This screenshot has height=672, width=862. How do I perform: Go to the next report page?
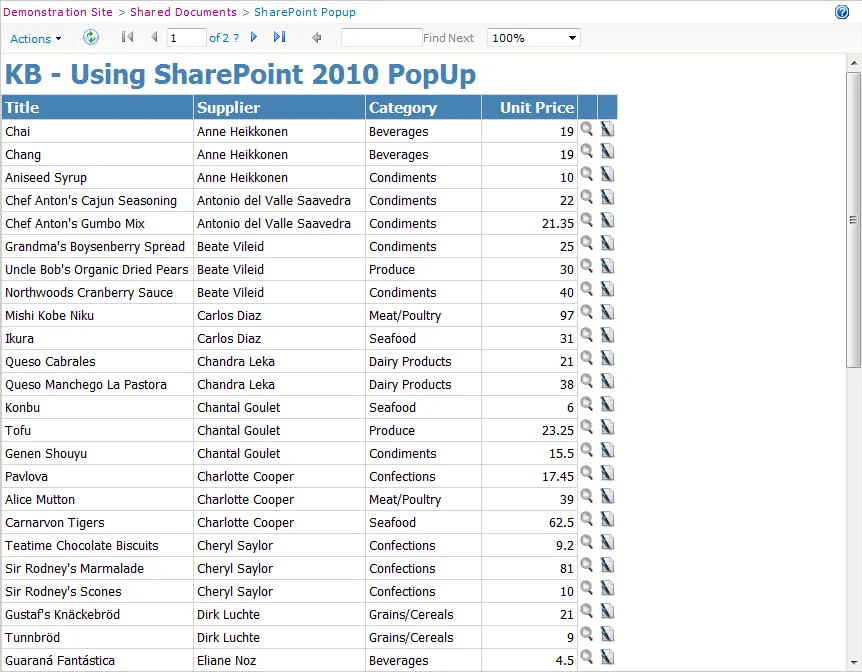tap(253, 37)
